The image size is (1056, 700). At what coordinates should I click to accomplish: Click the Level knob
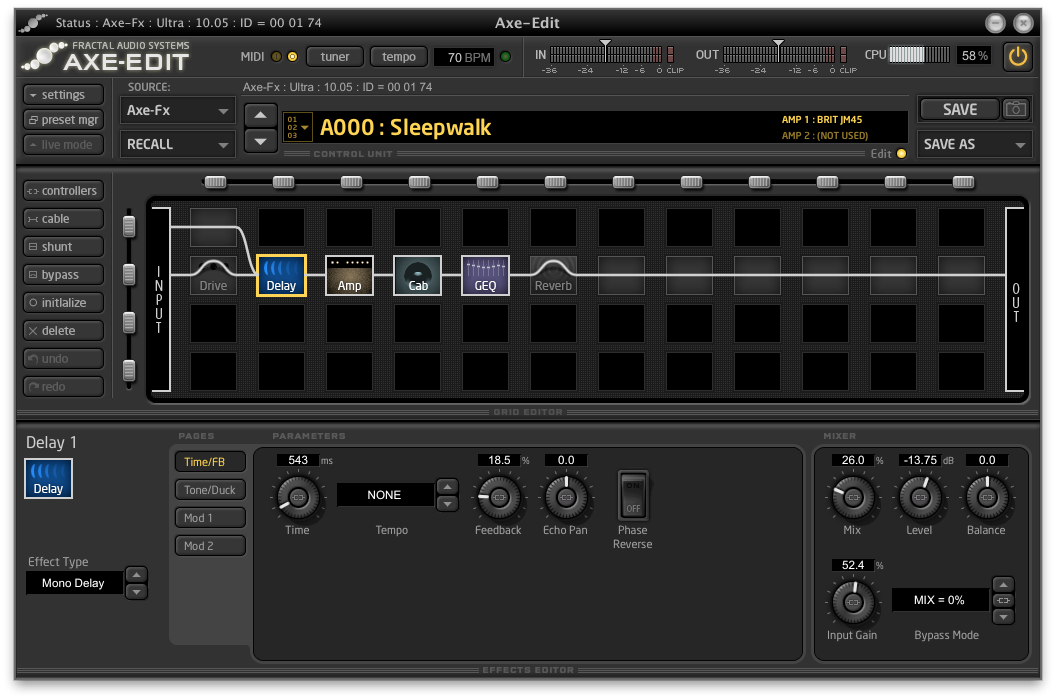(919, 497)
